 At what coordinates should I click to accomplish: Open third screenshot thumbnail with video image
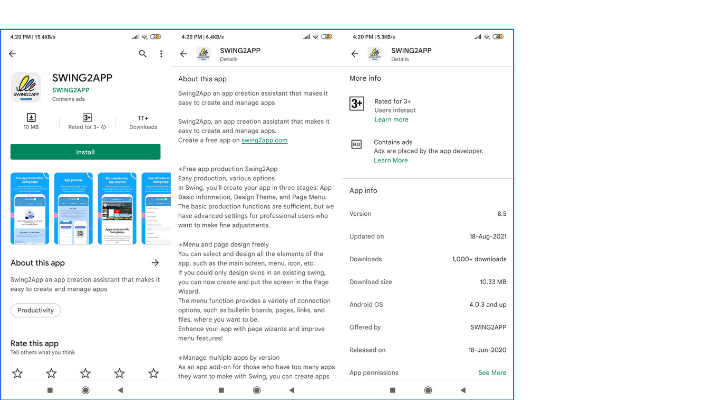(117, 208)
